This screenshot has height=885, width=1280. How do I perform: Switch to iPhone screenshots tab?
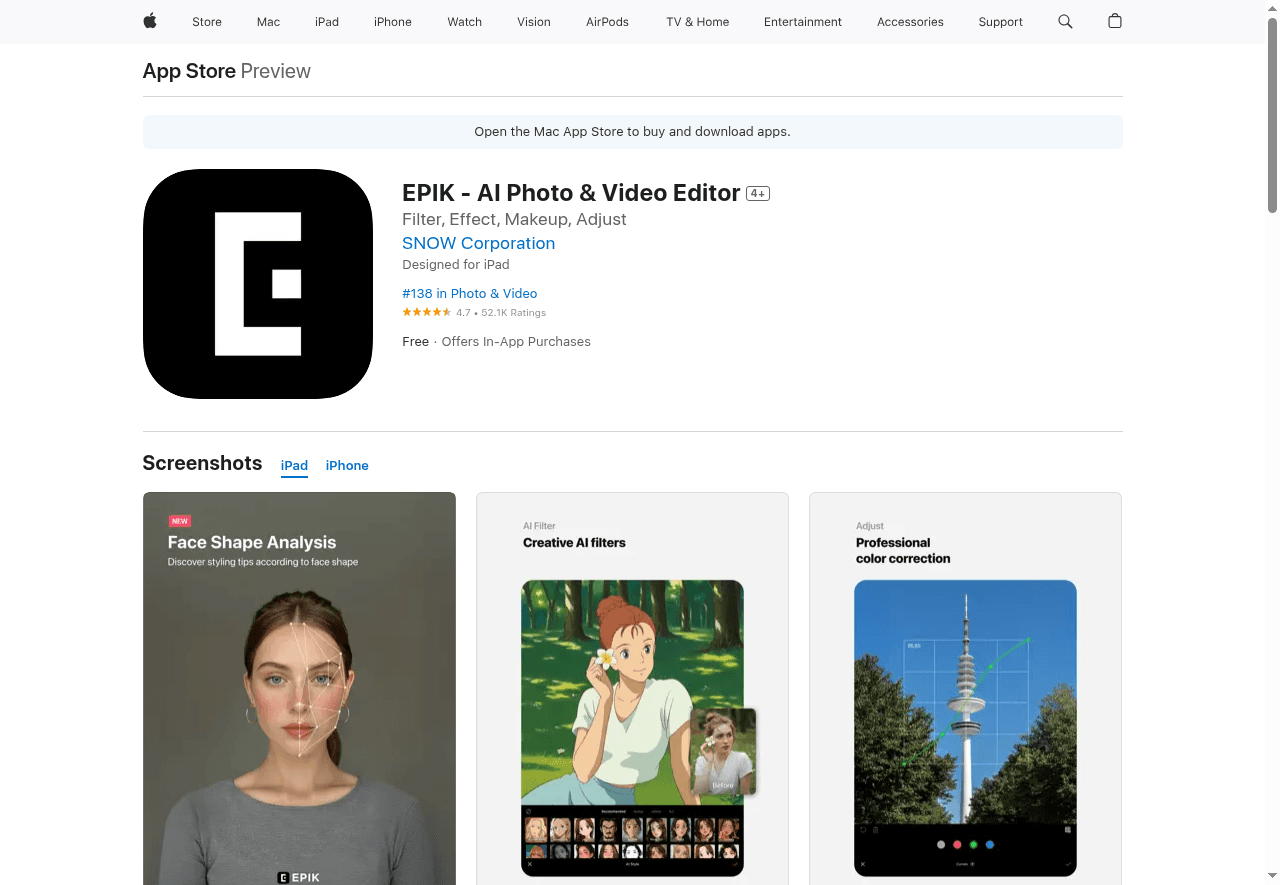point(347,465)
